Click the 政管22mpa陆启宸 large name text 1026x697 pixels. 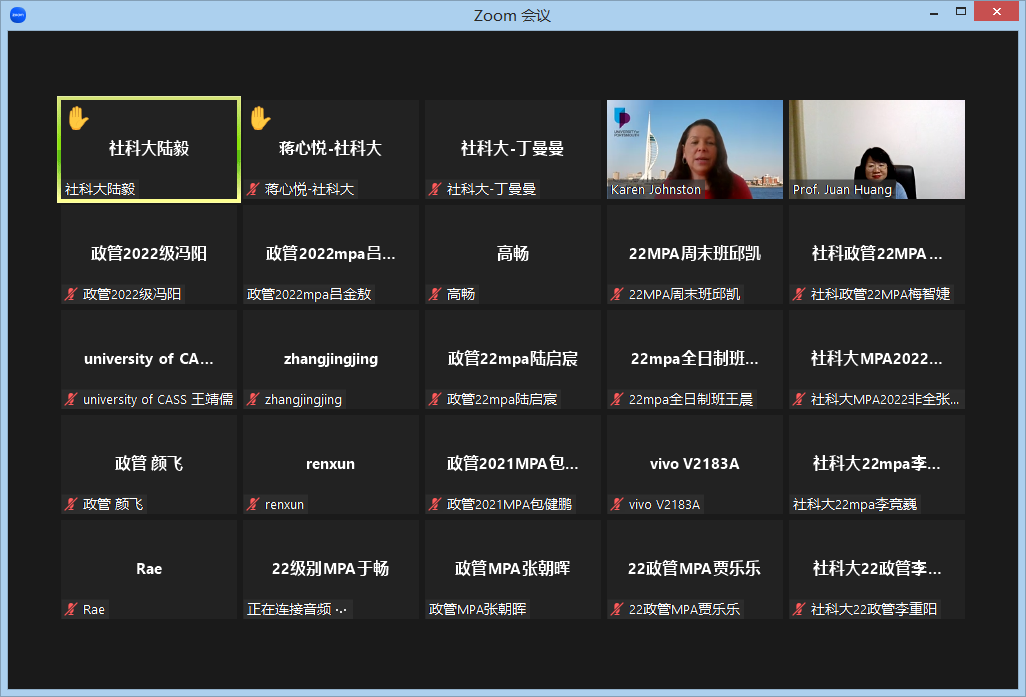pos(512,359)
